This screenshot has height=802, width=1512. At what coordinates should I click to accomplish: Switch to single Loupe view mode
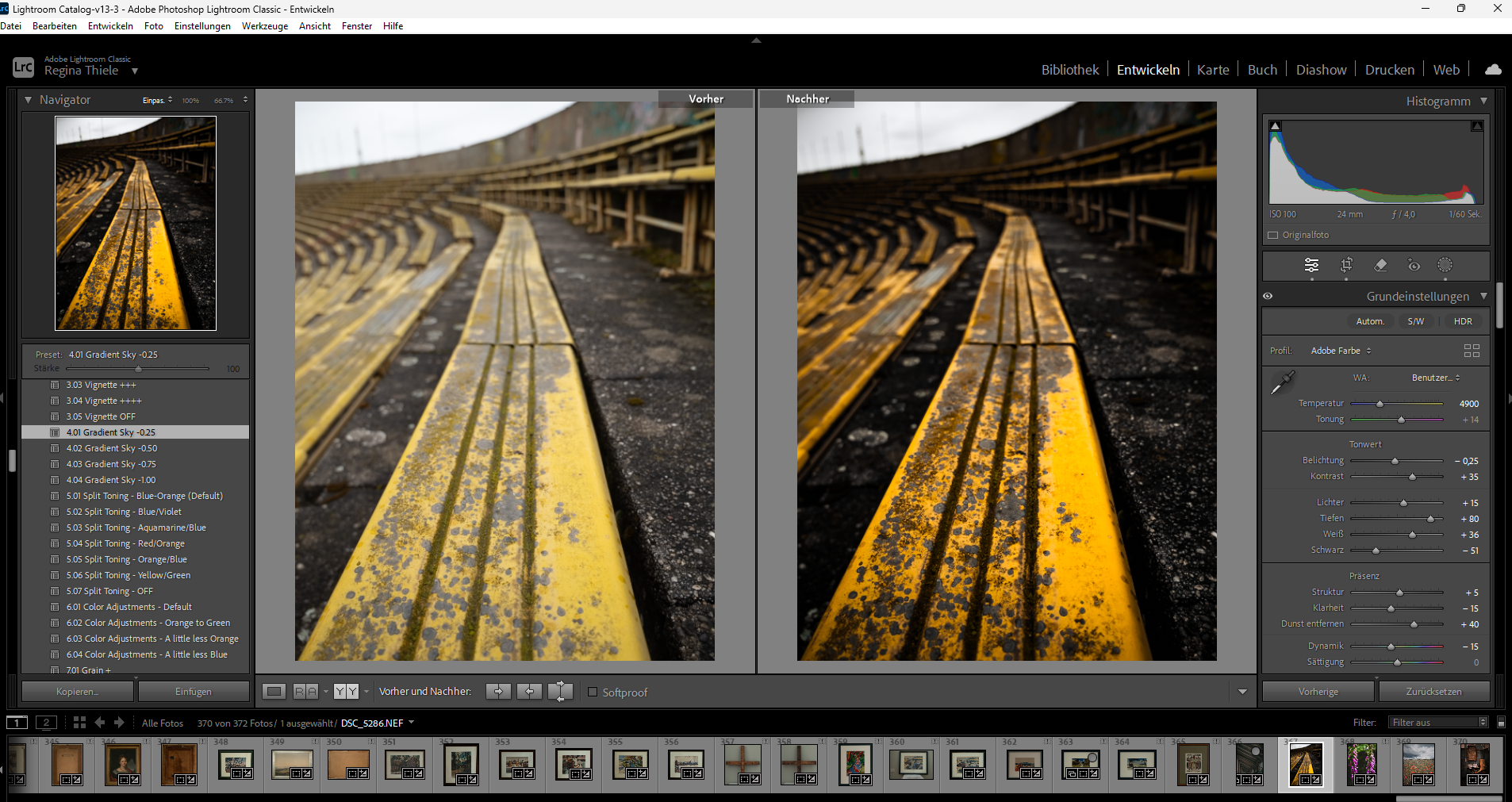pos(274,691)
